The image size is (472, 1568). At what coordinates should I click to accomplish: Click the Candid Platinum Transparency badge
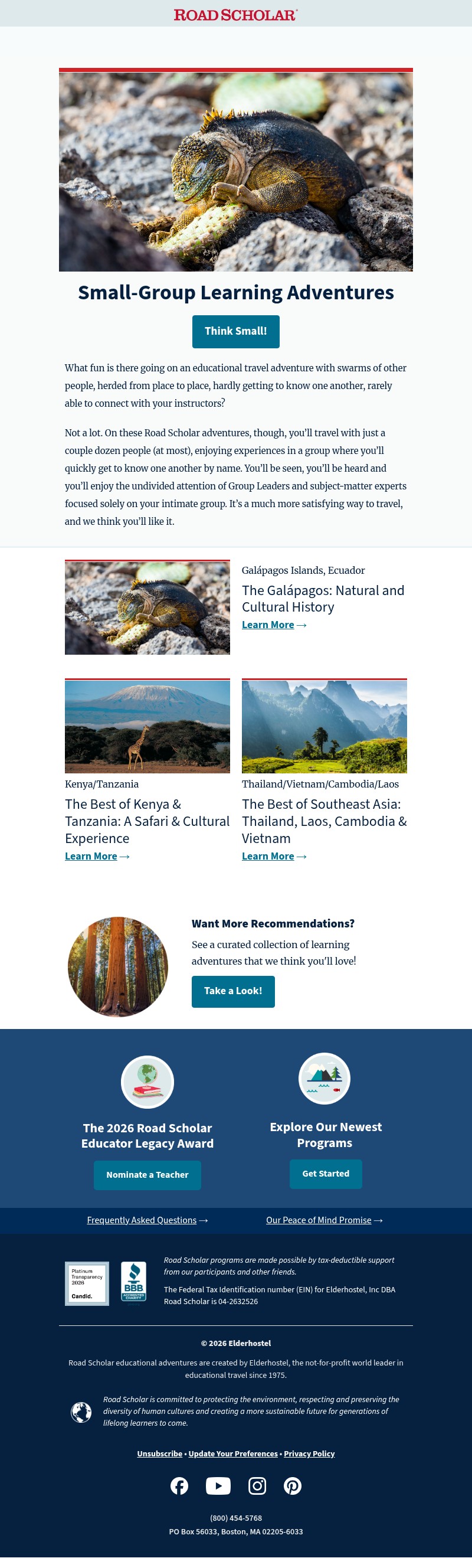pos(87,1283)
